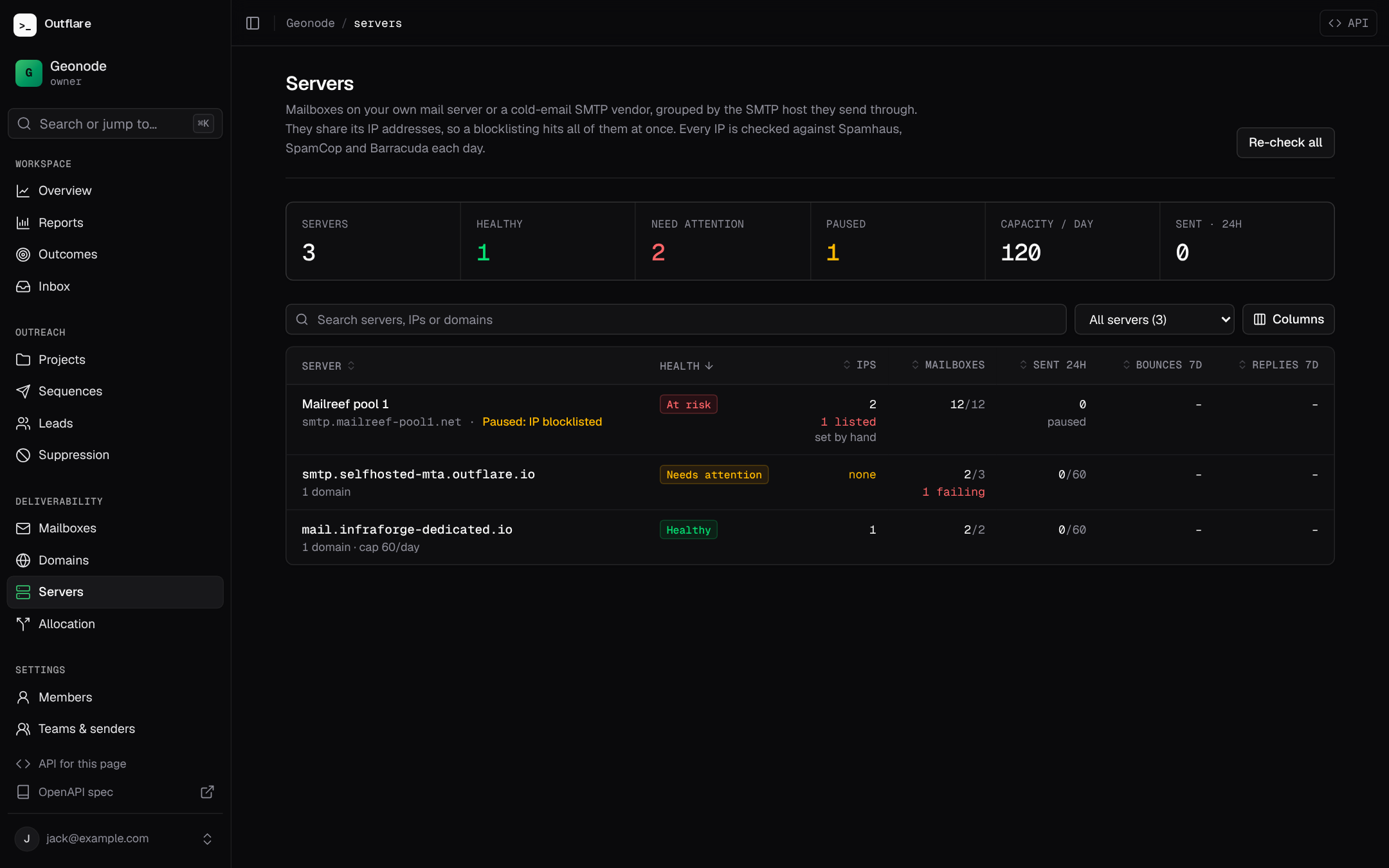Viewport: 1389px width, 868px height.
Task: Open Domains via its globe icon
Action: (x=23, y=561)
